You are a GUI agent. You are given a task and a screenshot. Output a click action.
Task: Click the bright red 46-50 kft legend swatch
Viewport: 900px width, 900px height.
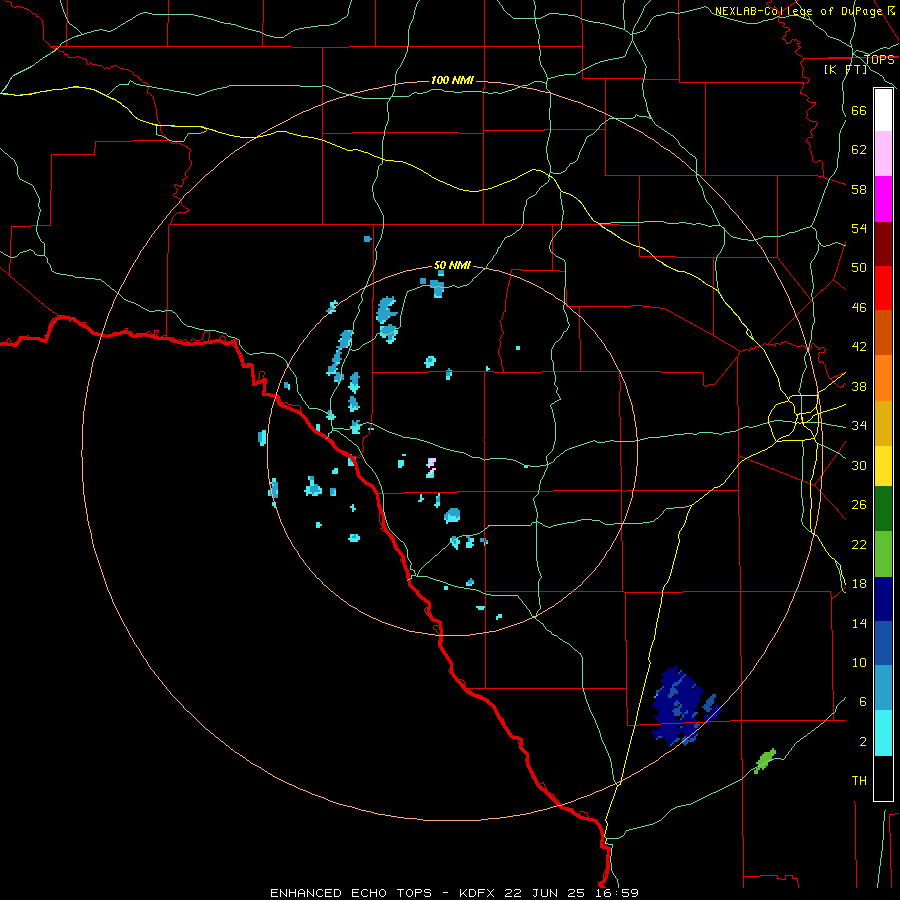883,288
